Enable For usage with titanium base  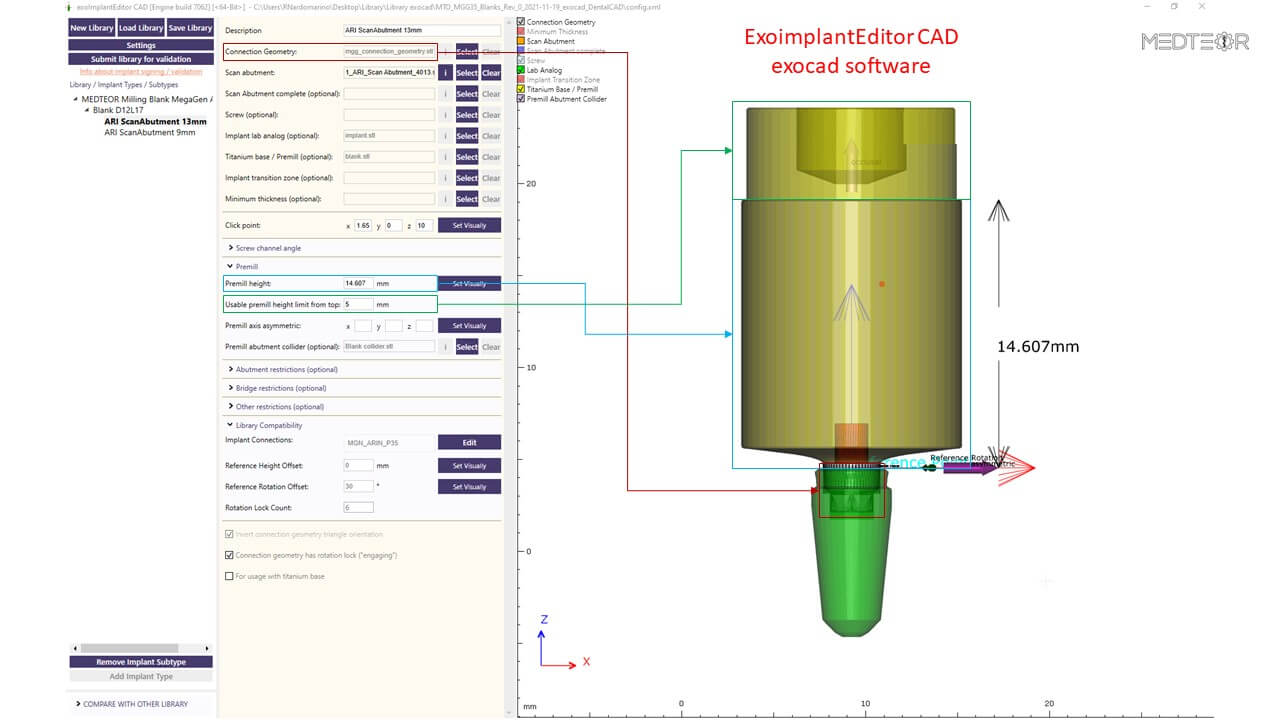point(229,576)
